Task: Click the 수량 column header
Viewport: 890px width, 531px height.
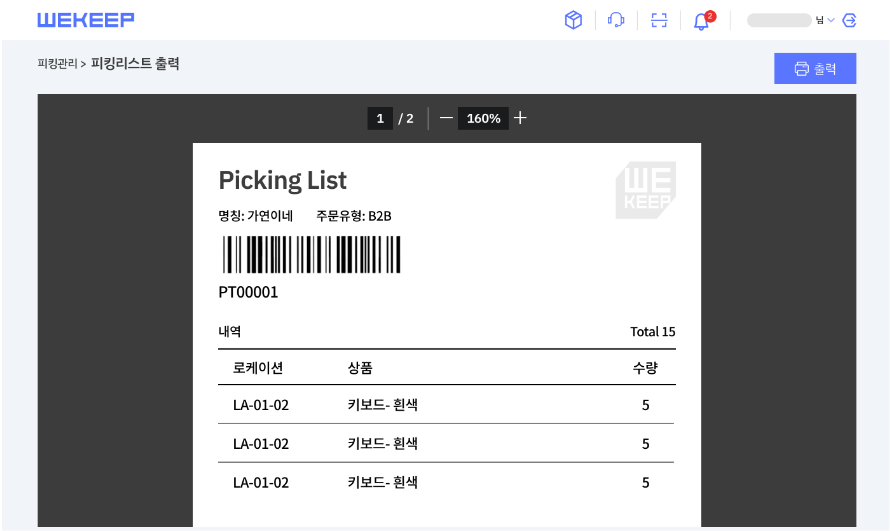Action: [x=645, y=368]
